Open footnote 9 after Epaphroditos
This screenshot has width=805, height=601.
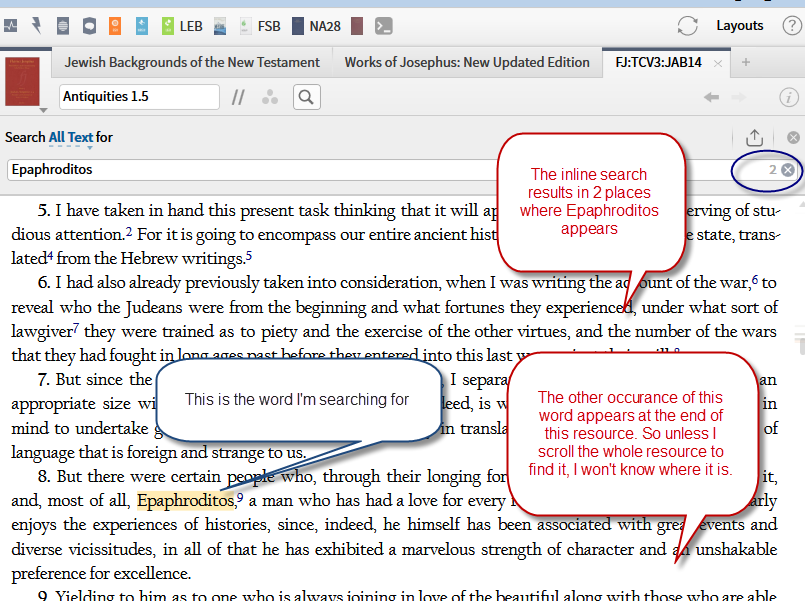pos(240,497)
